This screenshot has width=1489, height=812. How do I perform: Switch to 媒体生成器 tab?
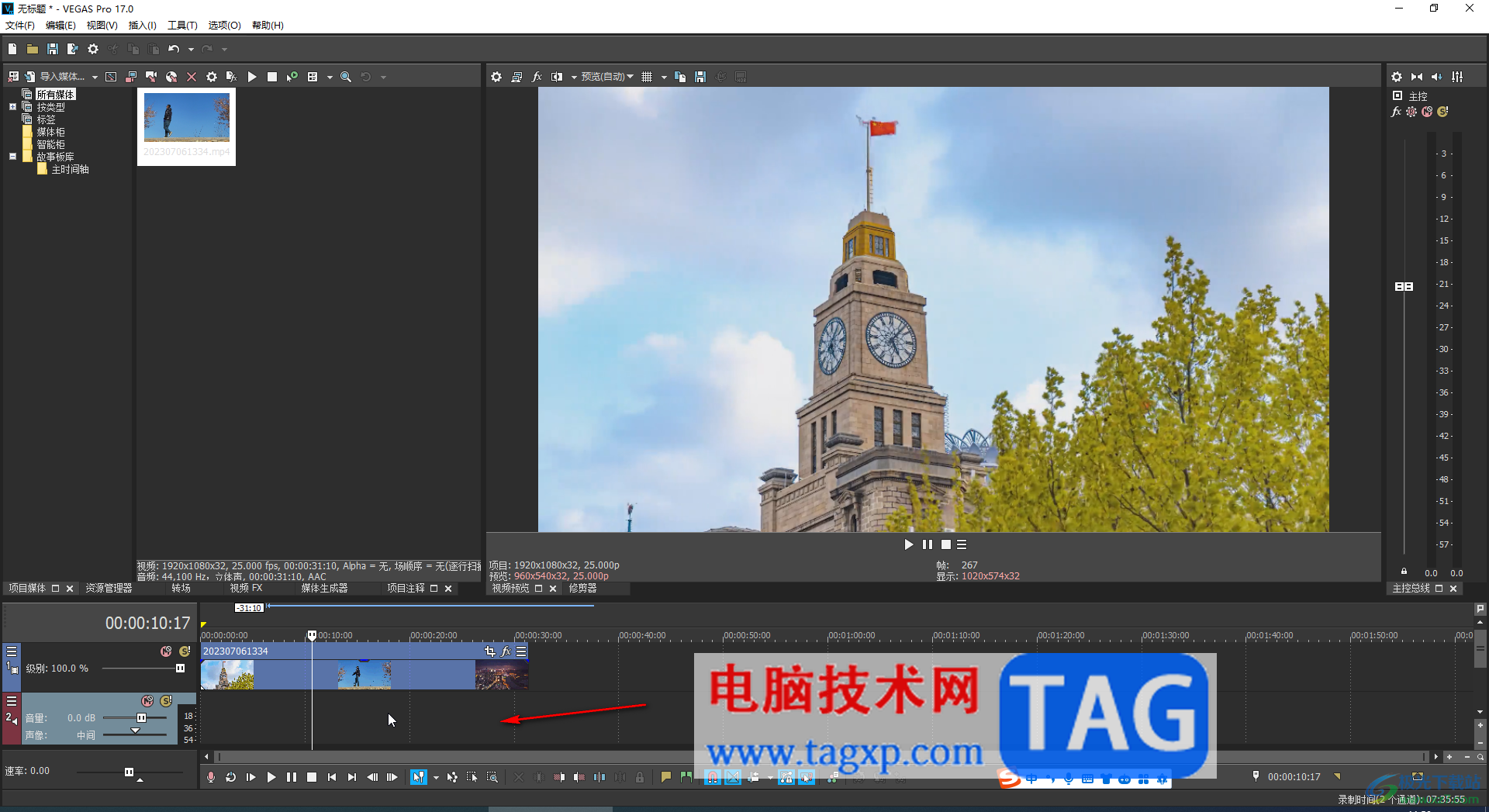click(324, 589)
